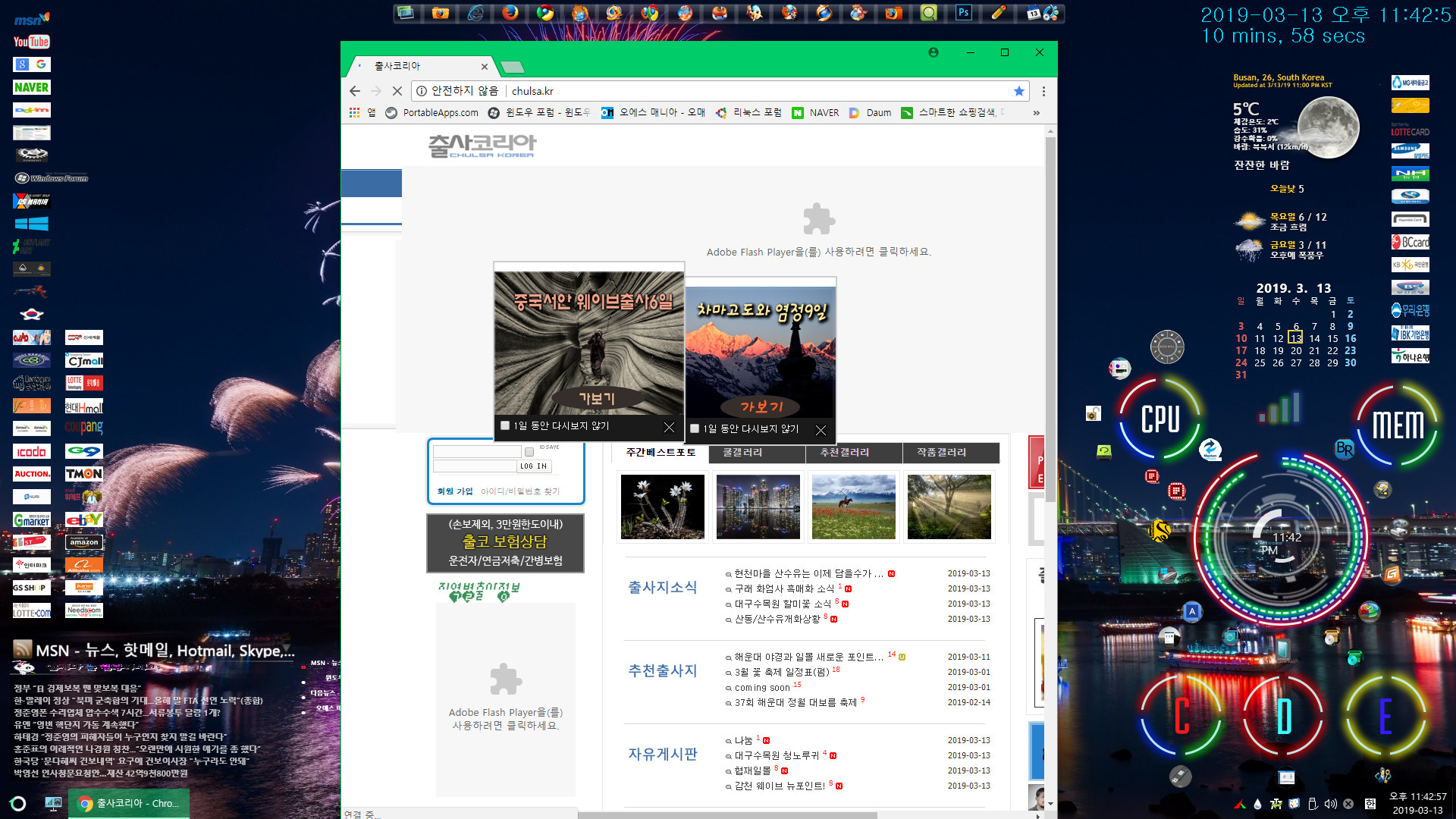Expand the bookmarks bar overflow chevron

point(1036,113)
